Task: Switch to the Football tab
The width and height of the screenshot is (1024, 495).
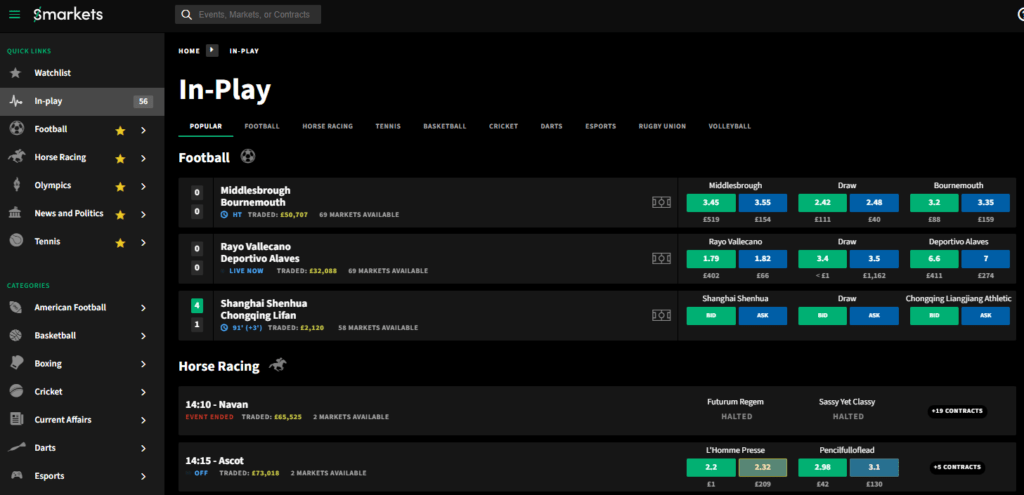Action: point(262,126)
